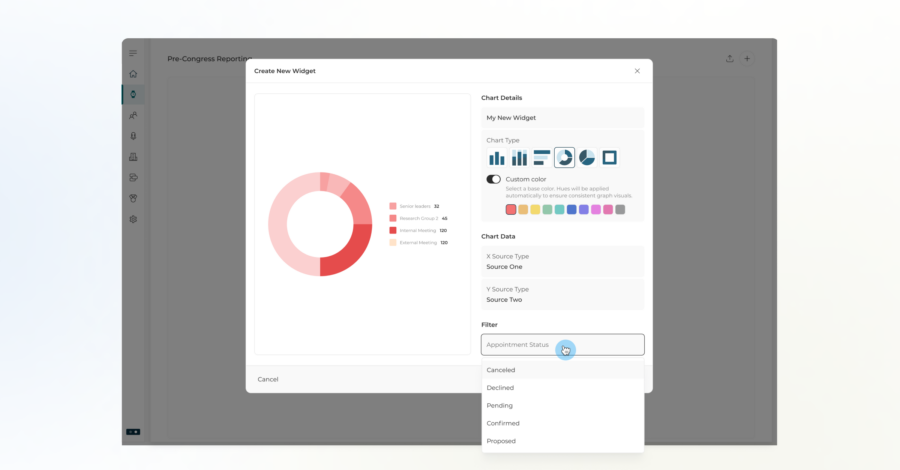This screenshot has height=470, width=900.
Task: Select the donut chart type
Action: [x=564, y=157]
